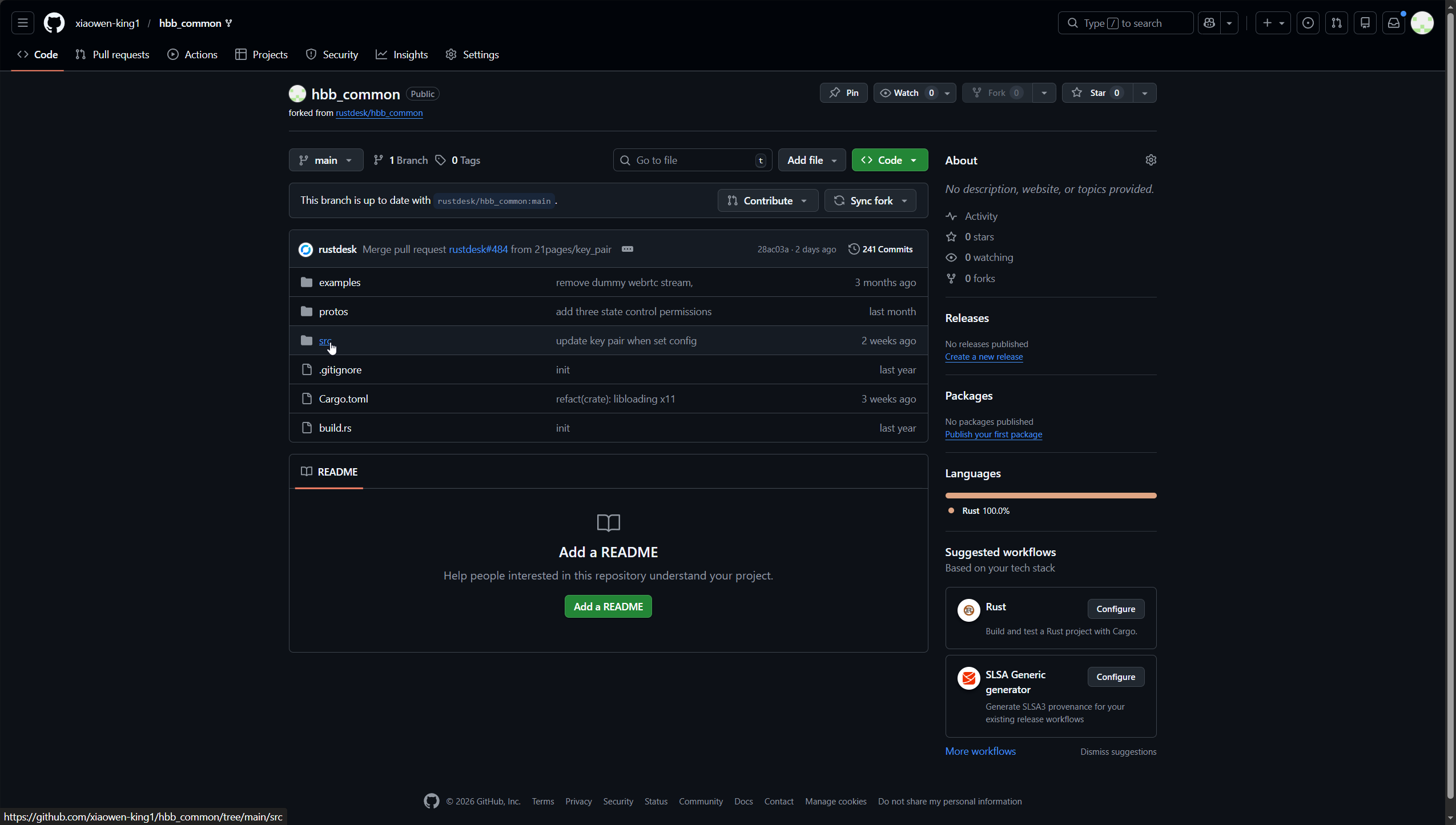This screenshot has height=825, width=1456.
Task: Edit repository details via About gear
Action: (1151, 160)
